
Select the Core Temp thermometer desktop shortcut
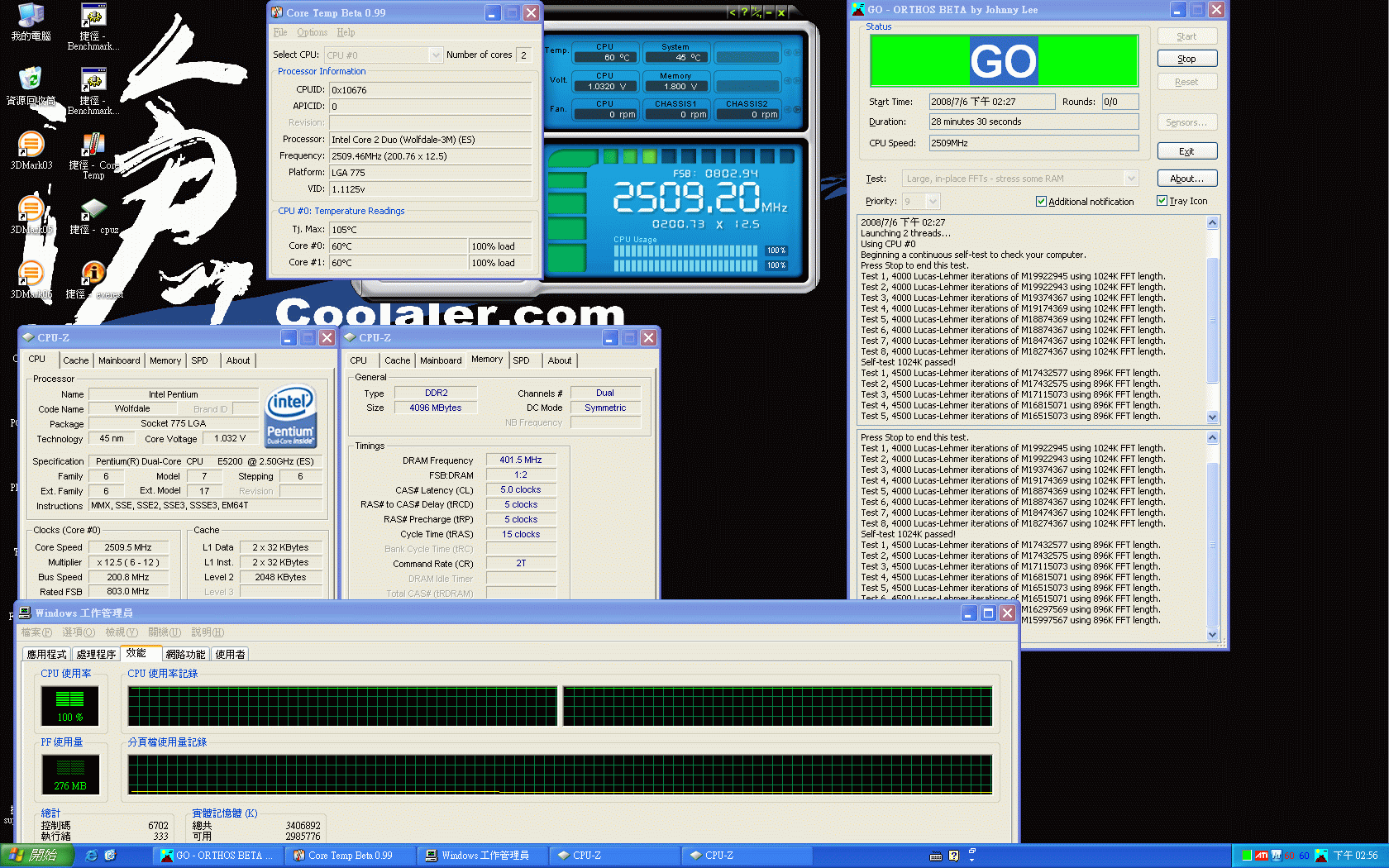(93, 156)
